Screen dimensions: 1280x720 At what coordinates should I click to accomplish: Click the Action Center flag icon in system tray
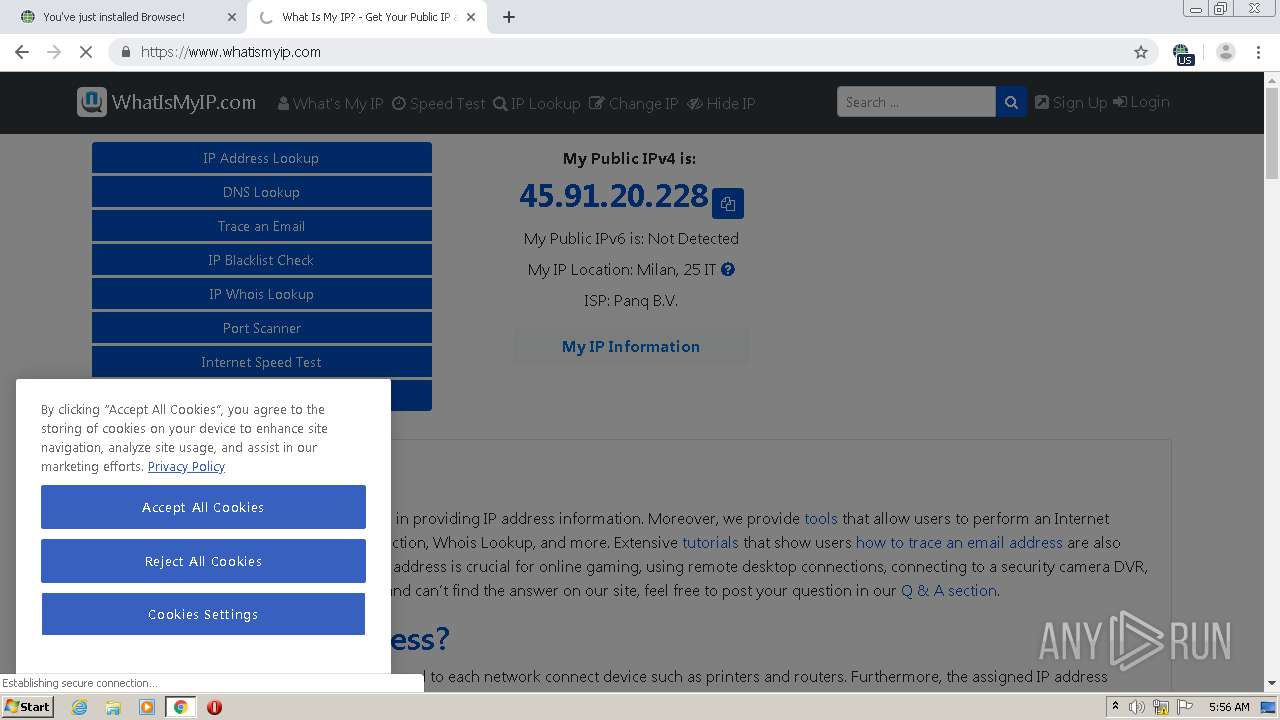(x=1185, y=707)
